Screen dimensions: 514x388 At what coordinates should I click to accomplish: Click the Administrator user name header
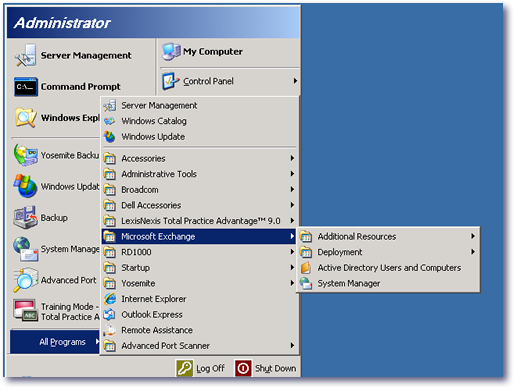click(62, 23)
